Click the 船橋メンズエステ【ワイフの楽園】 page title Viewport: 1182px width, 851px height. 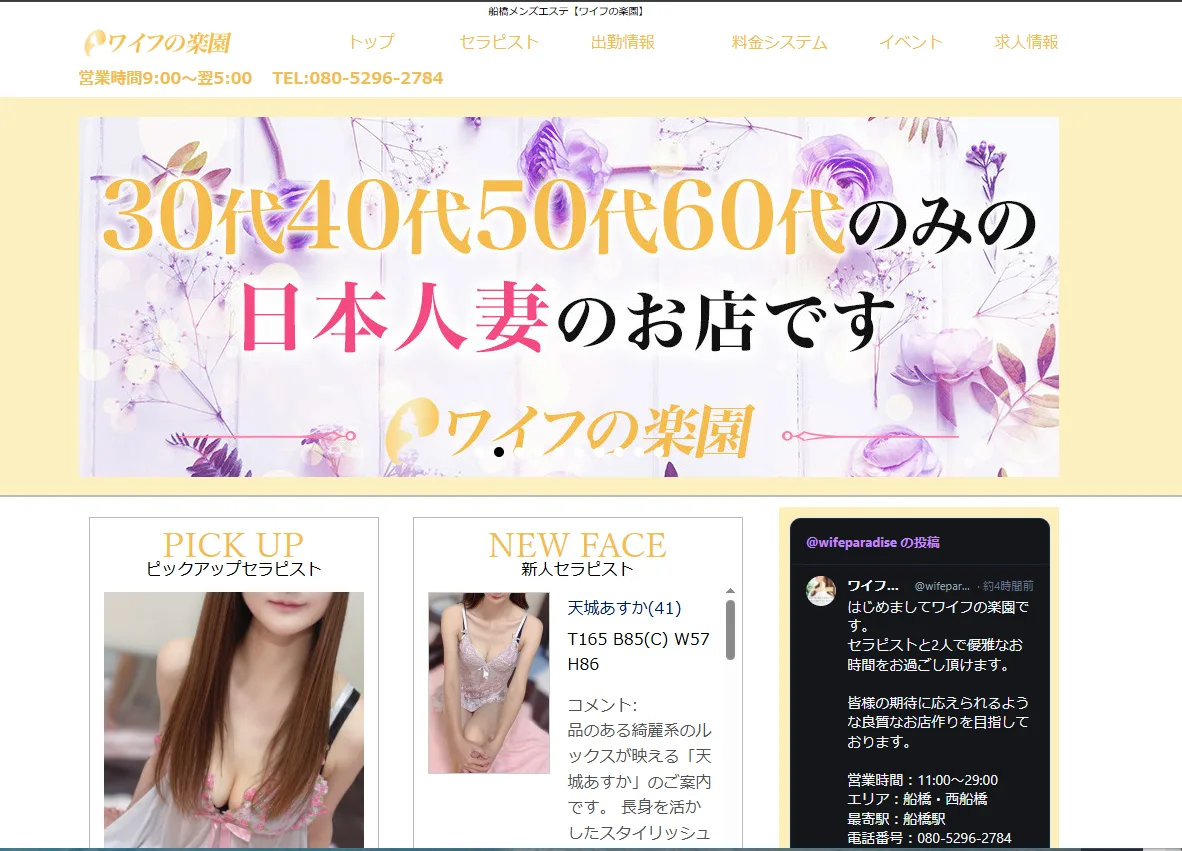[x=566, y=11]
